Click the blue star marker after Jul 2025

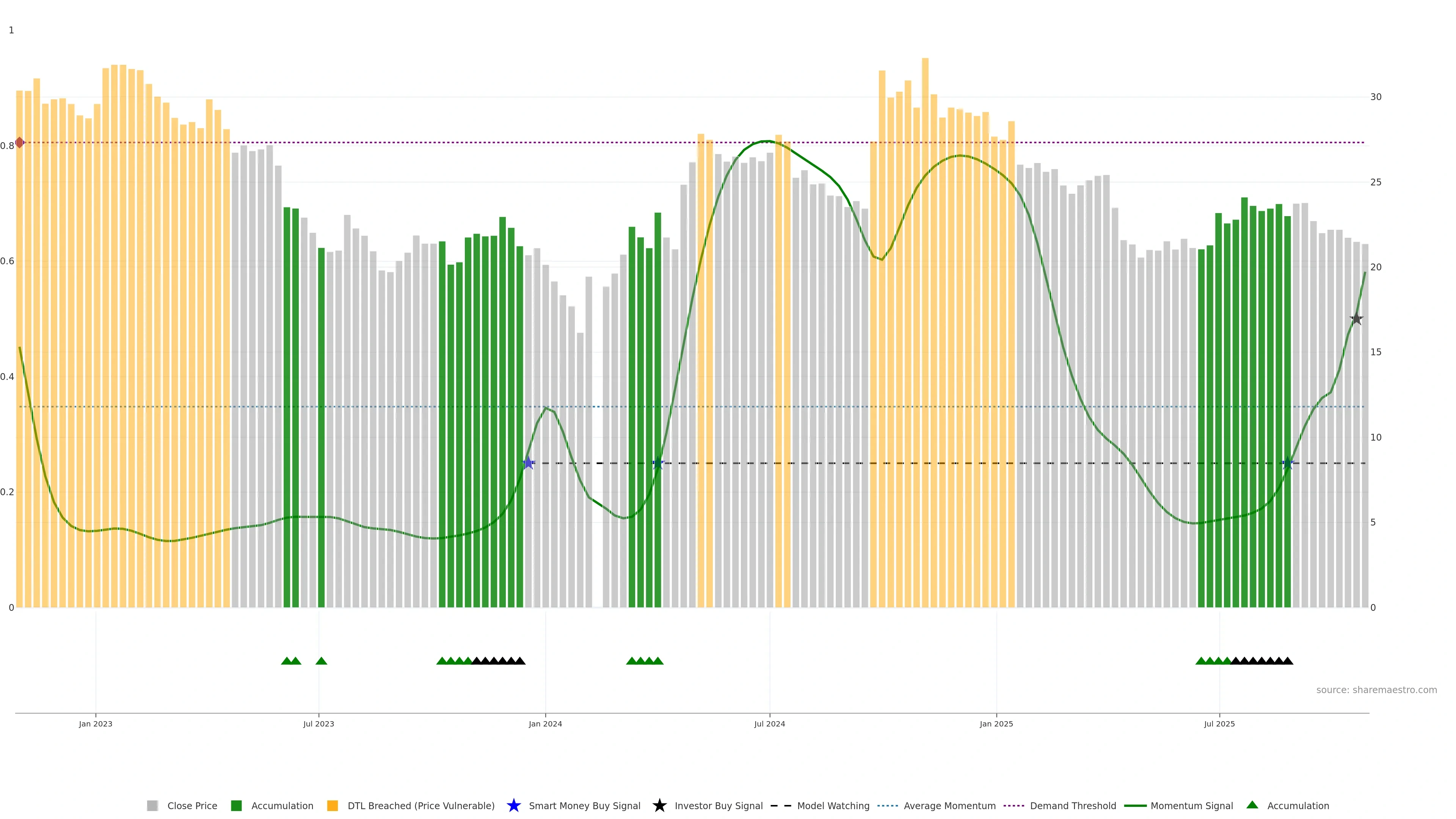click(x=1288, y=463)
